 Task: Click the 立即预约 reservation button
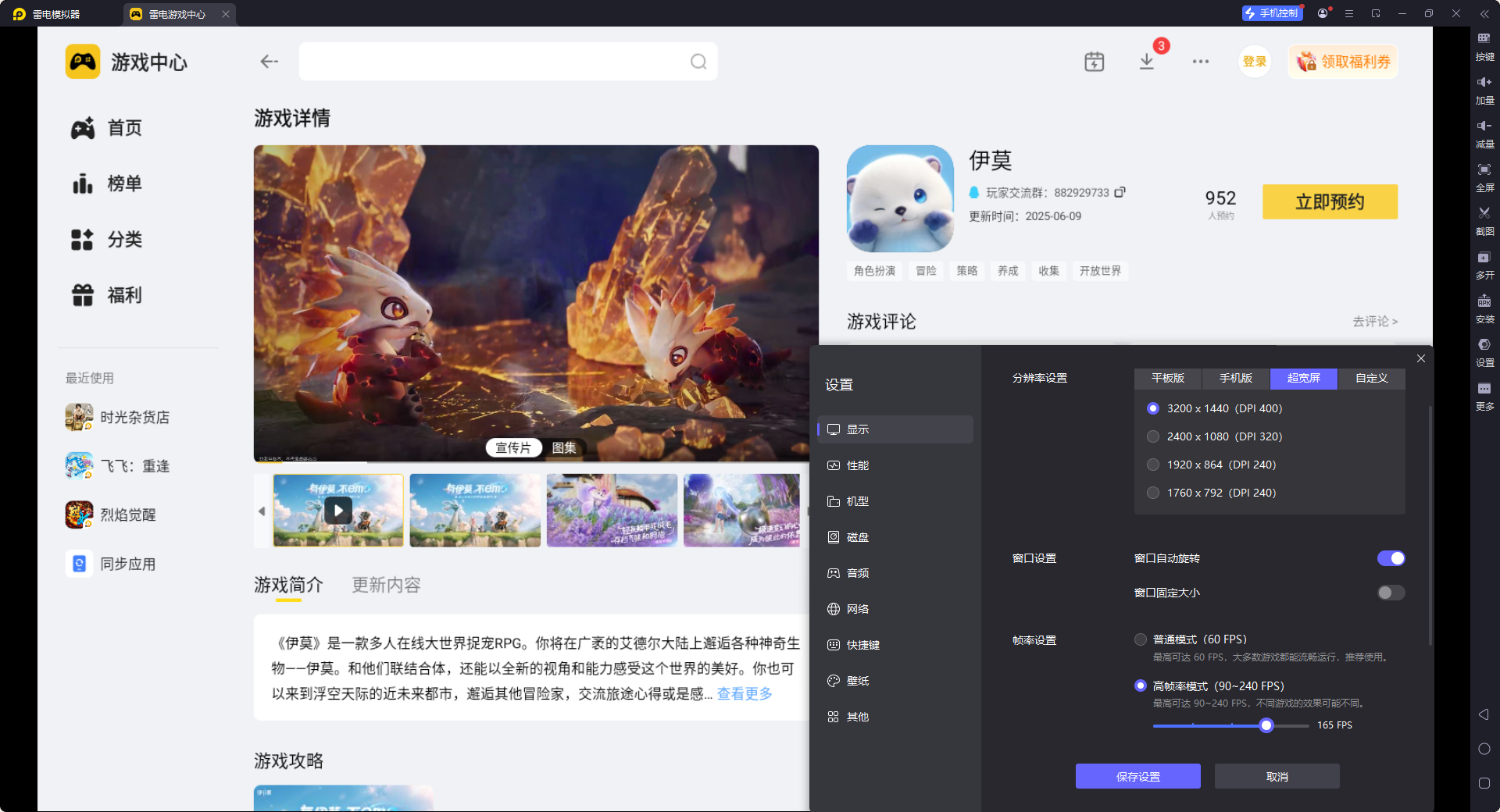(1329, 201)
